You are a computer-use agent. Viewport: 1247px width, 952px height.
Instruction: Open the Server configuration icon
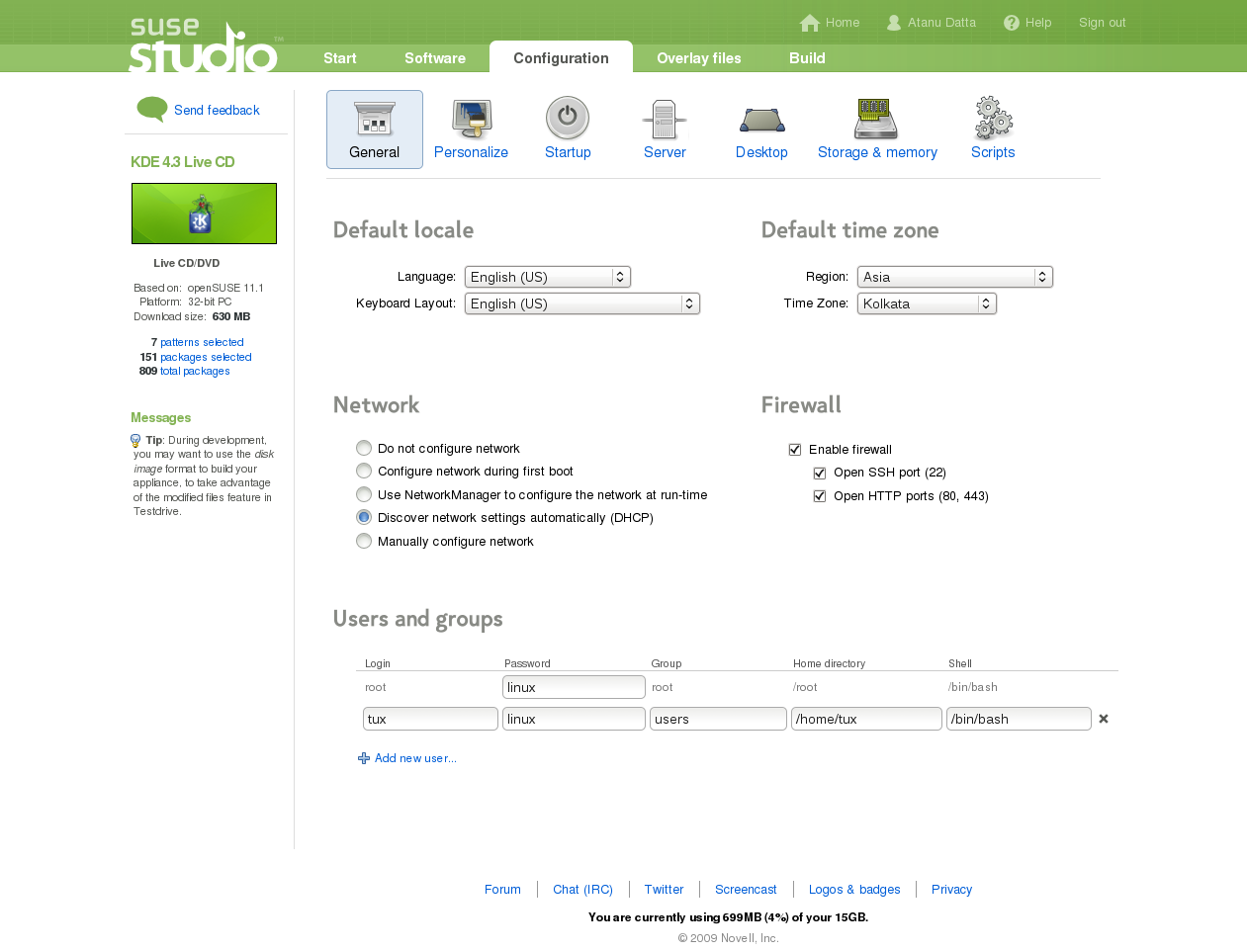click(665, 119)
